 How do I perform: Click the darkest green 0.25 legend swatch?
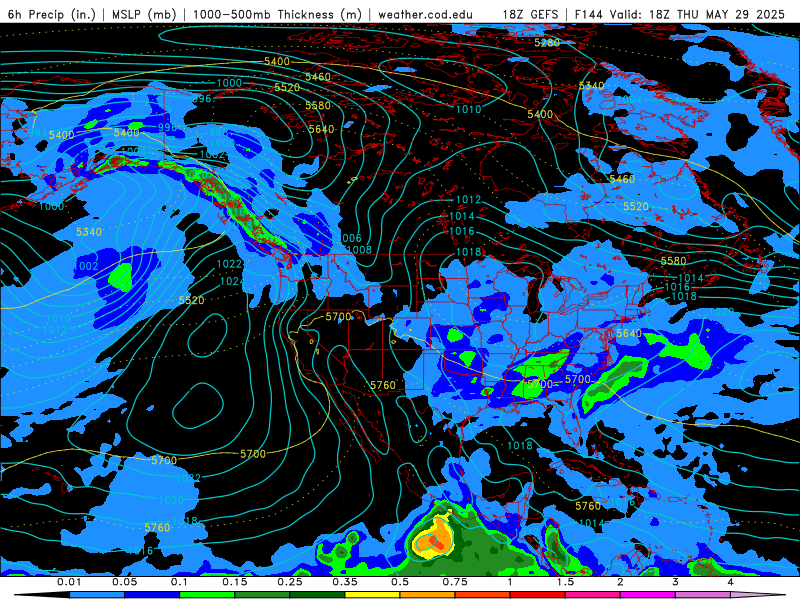coord(317,595)
